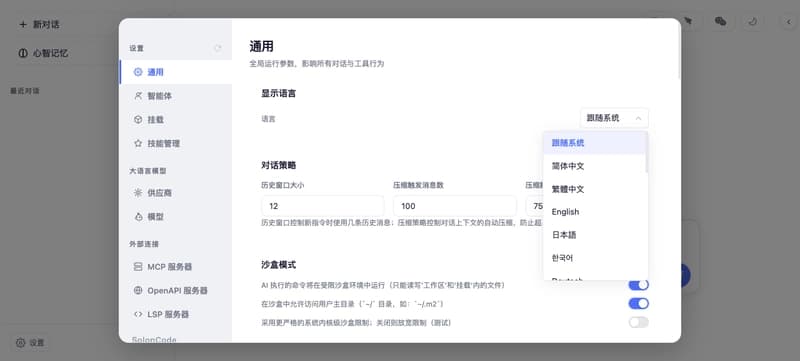Click the 沙盒模式 section title

coord(279,265)
